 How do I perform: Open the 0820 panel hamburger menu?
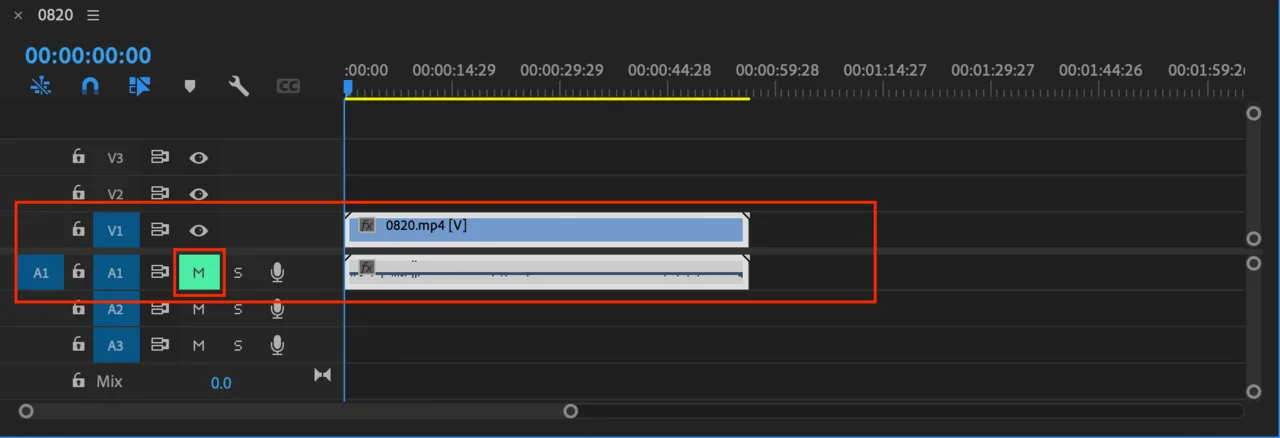[93, 15]
